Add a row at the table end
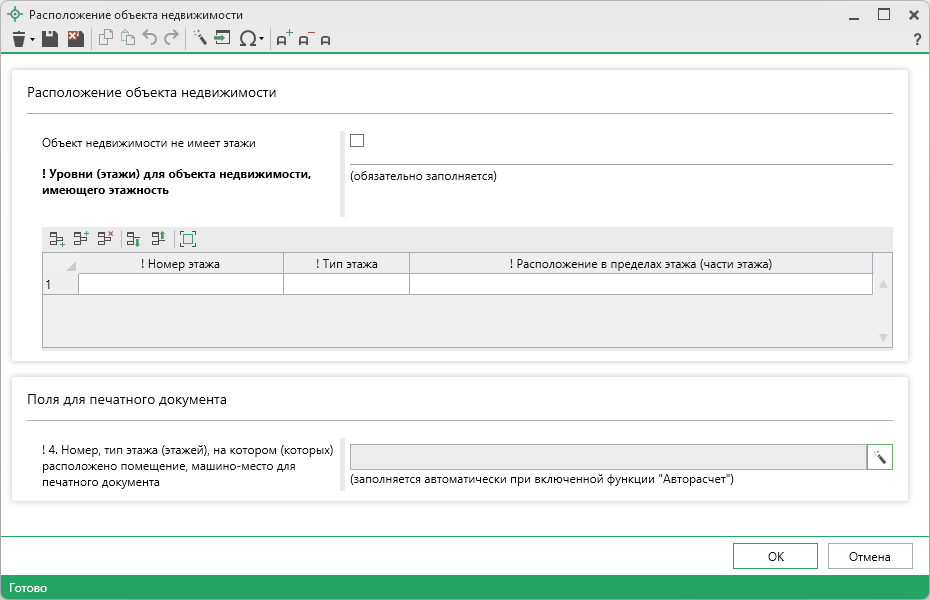The width and height of the screenshot is (930, 600). pyautogui.click(x=57, y=239)
